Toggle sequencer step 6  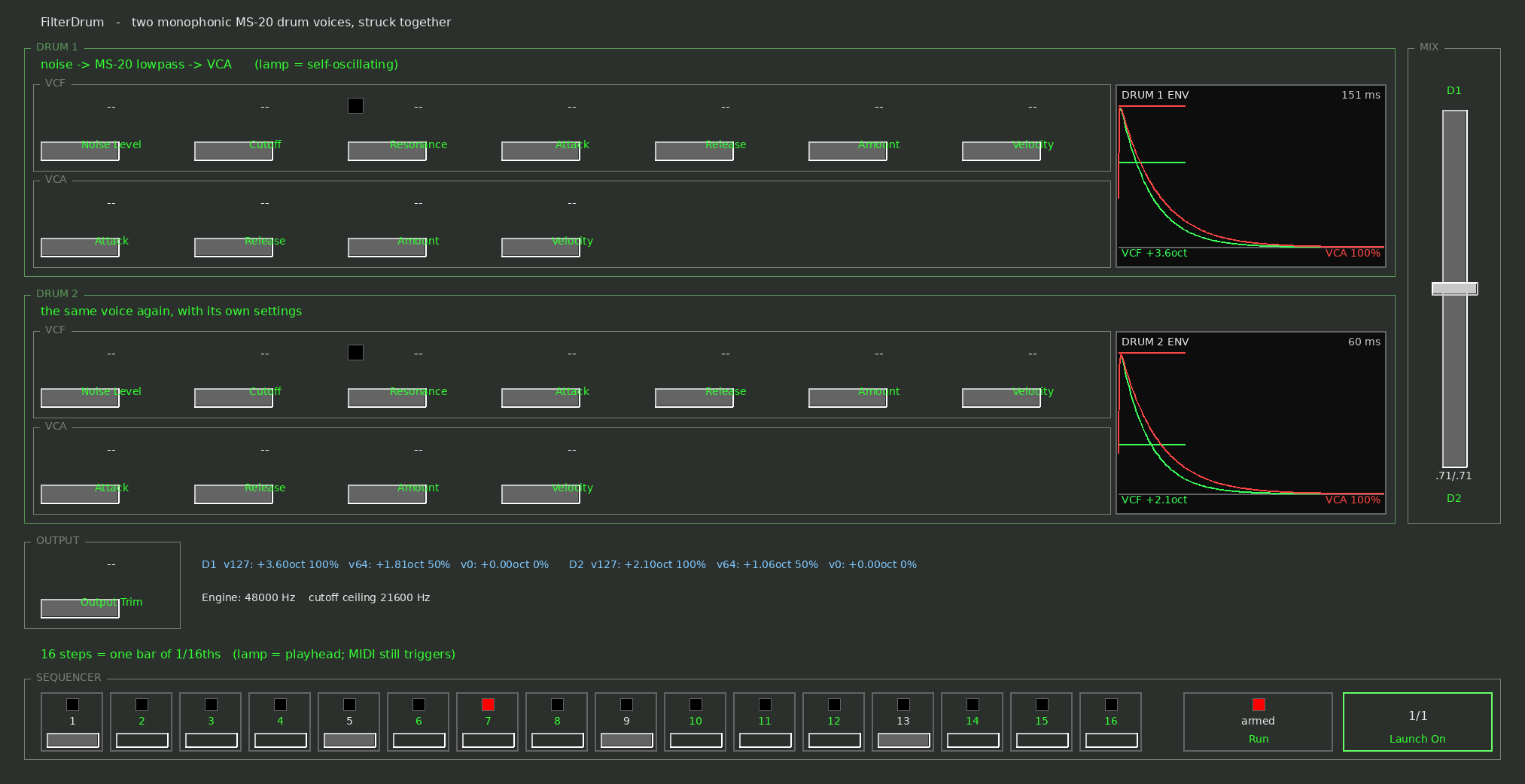pos(419,740)
